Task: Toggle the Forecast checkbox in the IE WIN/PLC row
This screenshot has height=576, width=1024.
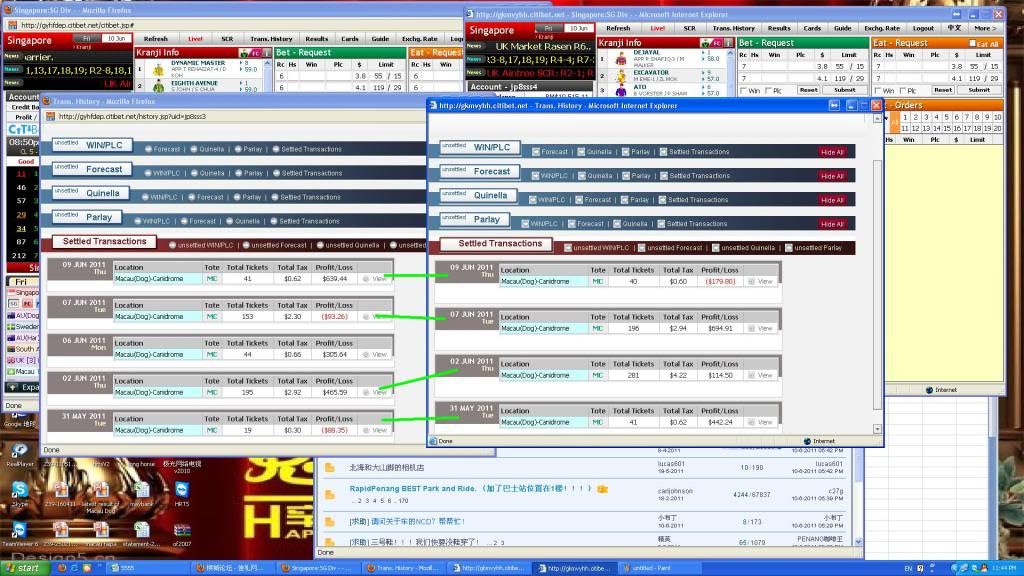Action: 536,152
